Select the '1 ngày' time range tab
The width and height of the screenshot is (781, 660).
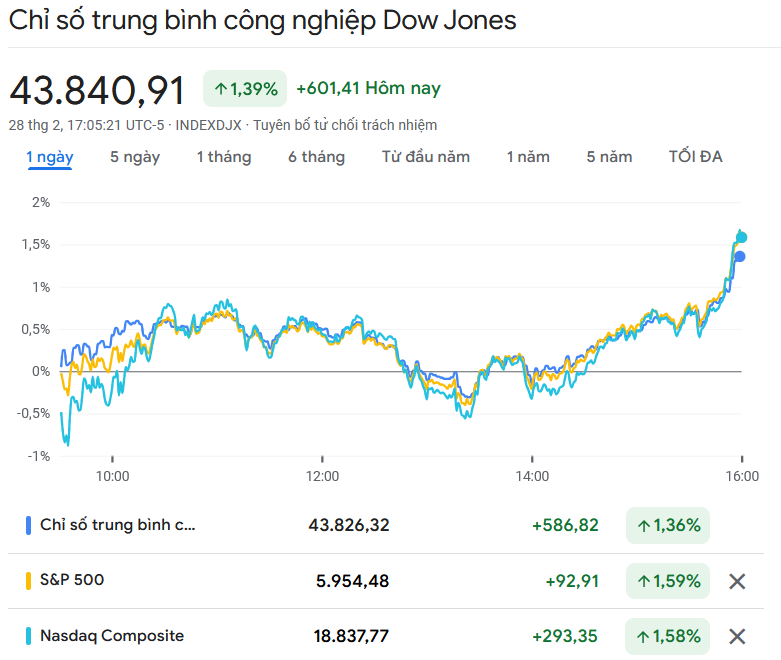[x=49, y=157]
